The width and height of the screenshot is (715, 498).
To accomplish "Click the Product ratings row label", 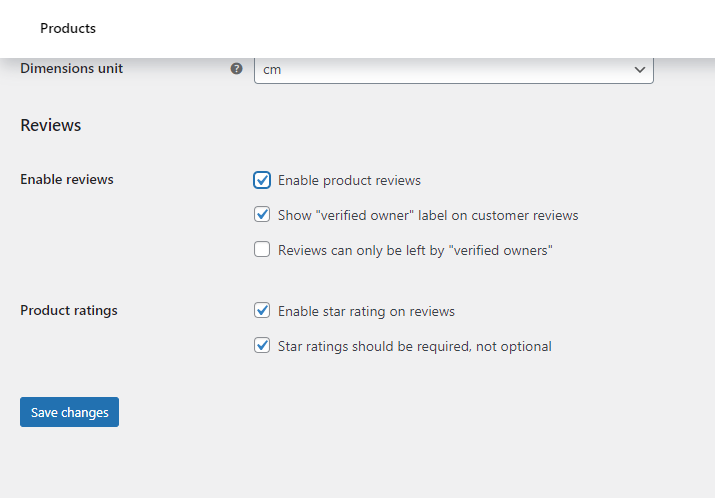I will [x=69, y=310].
